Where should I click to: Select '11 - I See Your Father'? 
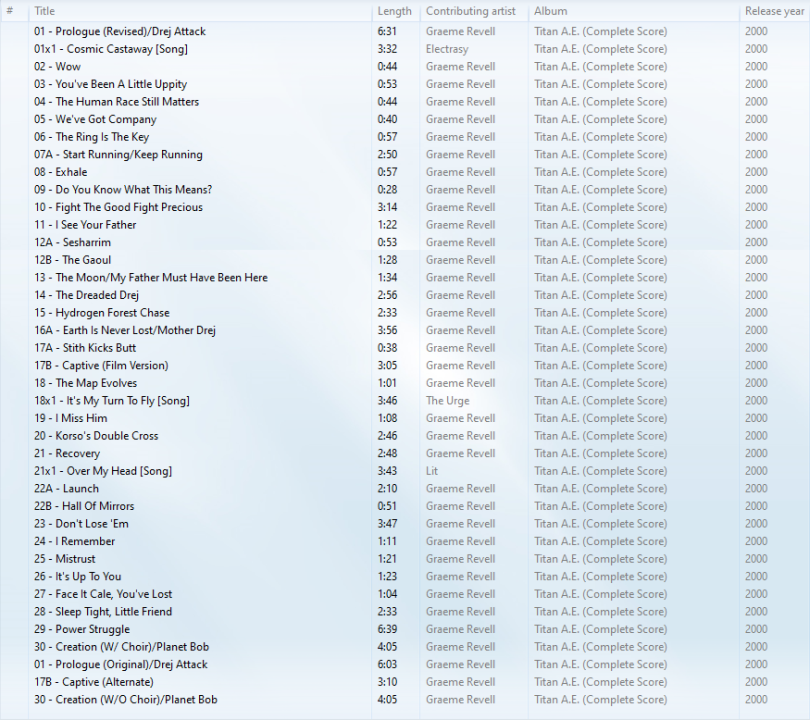click(x=85, y=225)
